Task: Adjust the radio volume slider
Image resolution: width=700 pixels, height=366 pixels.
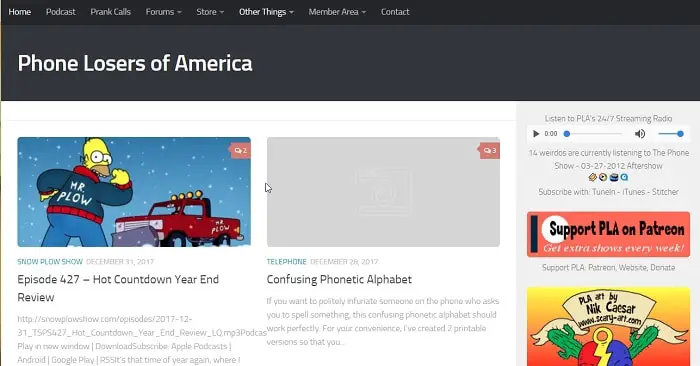Action: [670, 133]
